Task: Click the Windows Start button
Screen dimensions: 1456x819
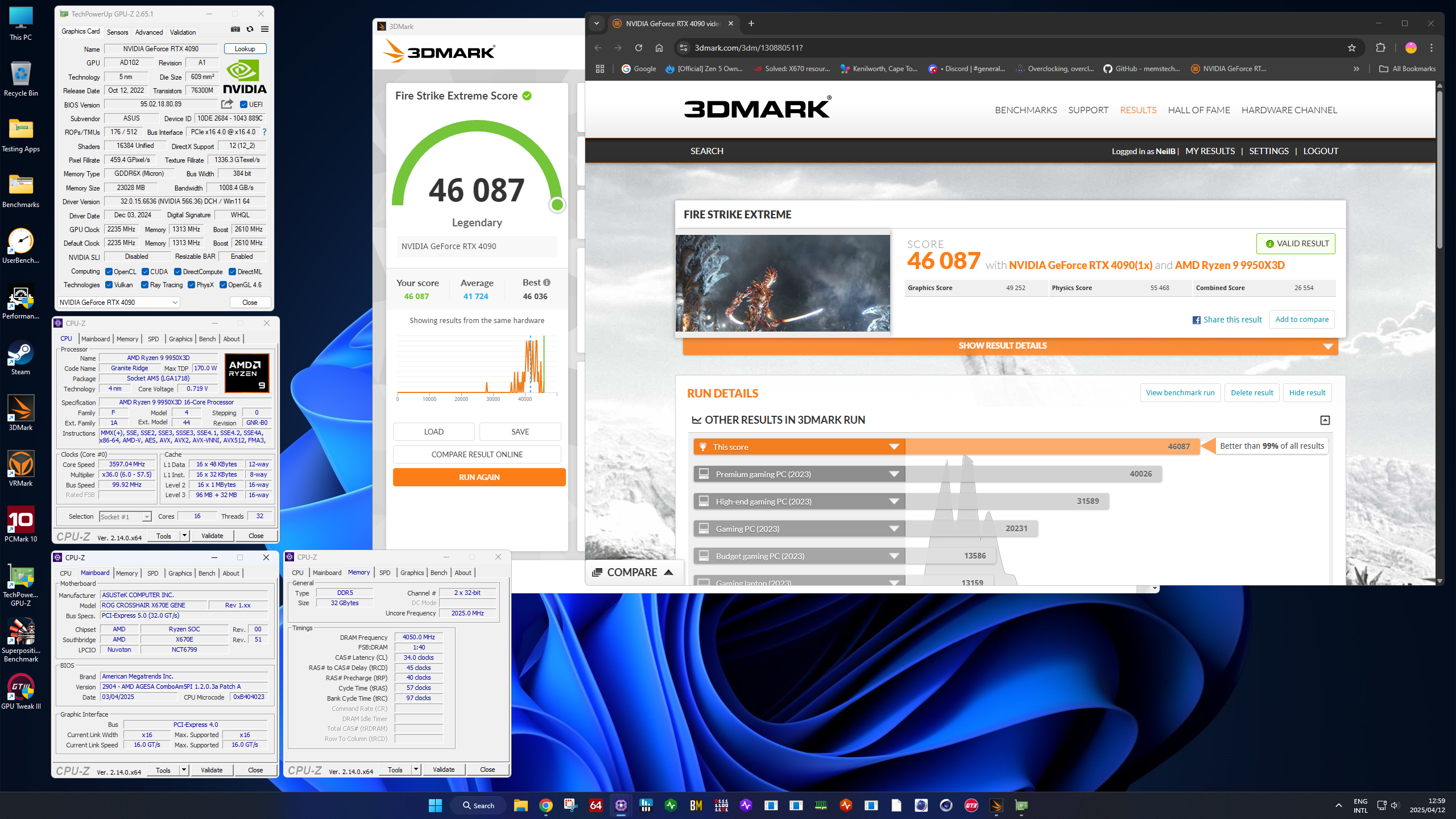Action: coord(435,805)
